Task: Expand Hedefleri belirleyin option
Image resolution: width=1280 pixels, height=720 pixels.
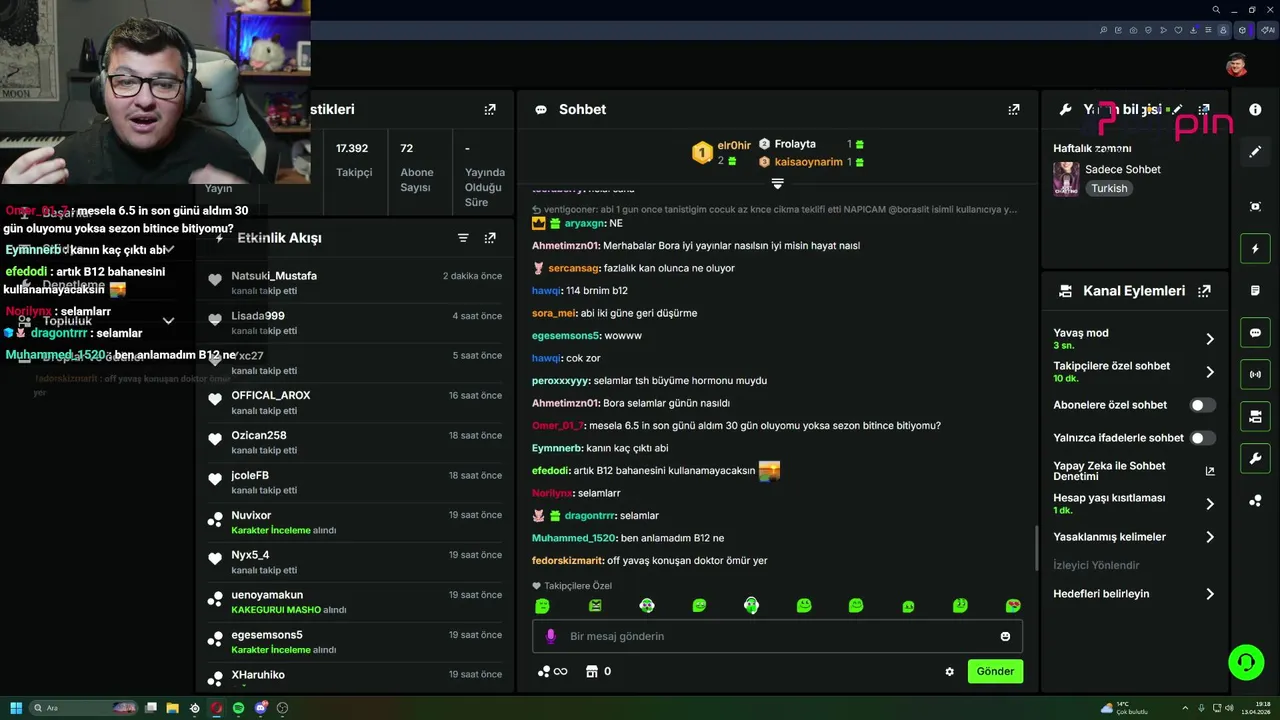Action: [x=1209, y=594]
